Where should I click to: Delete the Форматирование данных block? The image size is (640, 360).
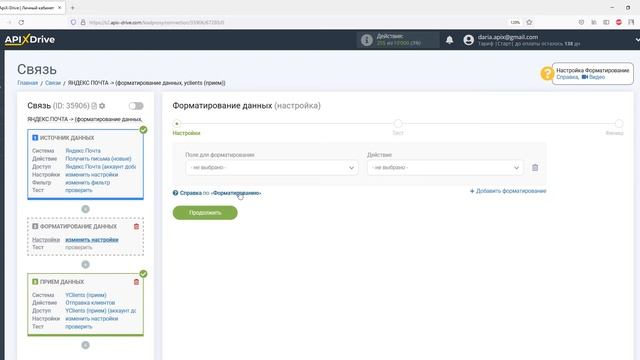click(x=136, y=227)
